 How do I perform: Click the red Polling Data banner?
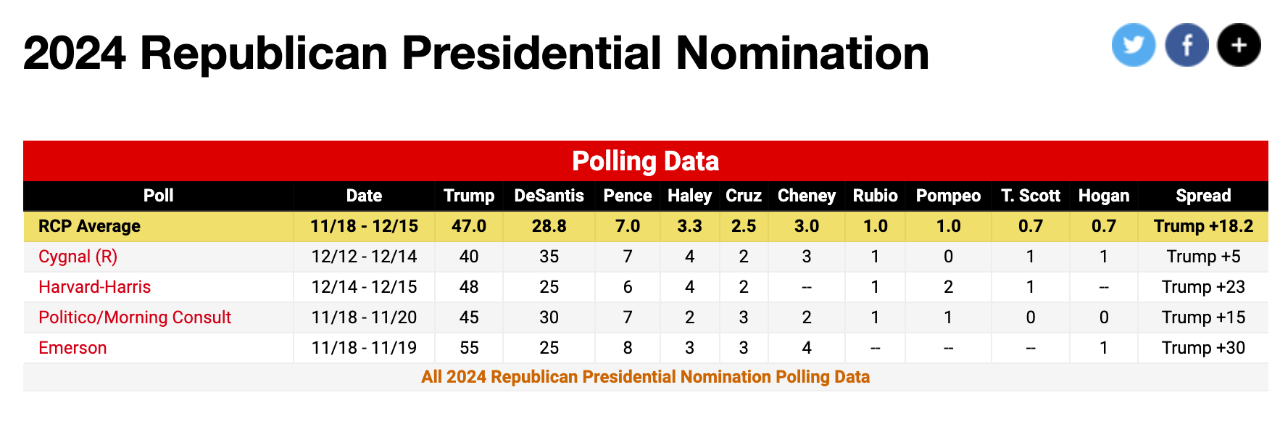coord(645,161)
